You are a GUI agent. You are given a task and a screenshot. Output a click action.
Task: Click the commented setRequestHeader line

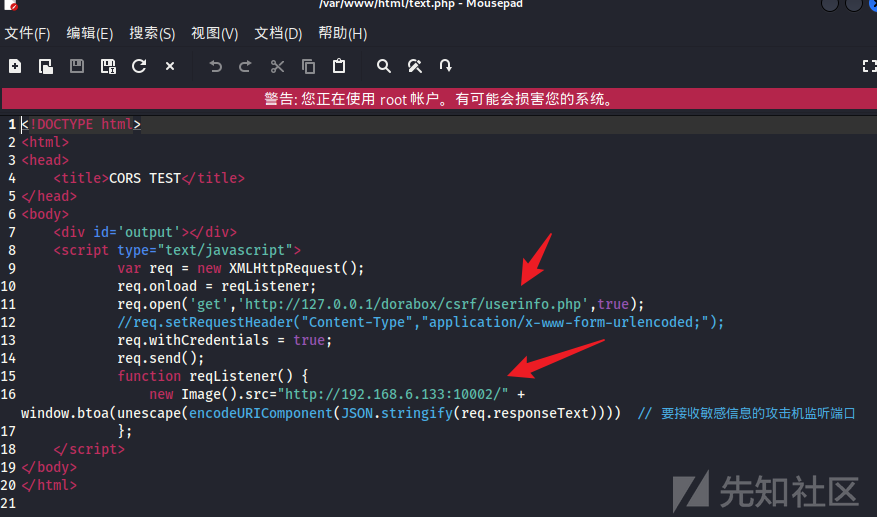point(421,322)
